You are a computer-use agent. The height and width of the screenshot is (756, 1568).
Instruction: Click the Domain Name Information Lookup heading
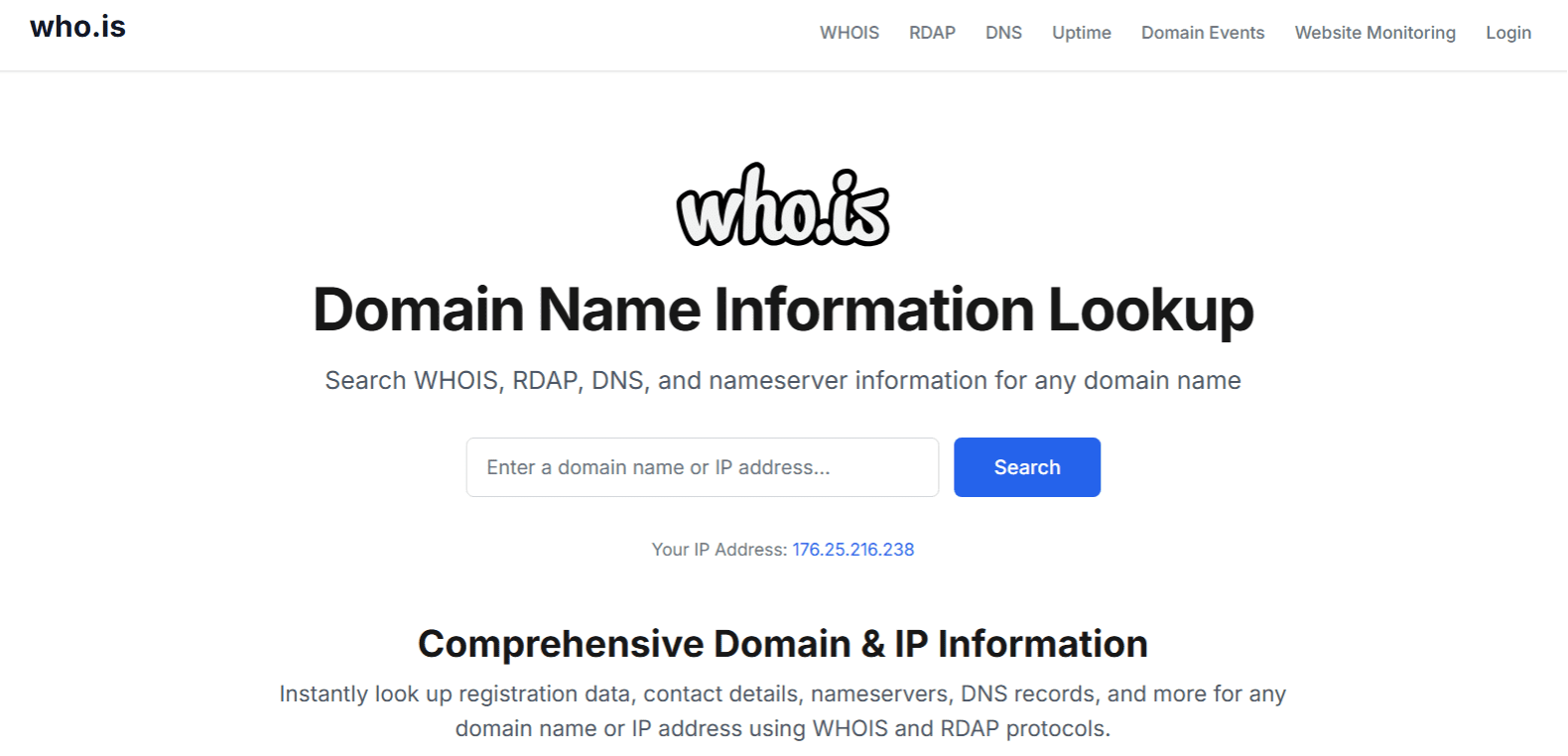point(783,310)
